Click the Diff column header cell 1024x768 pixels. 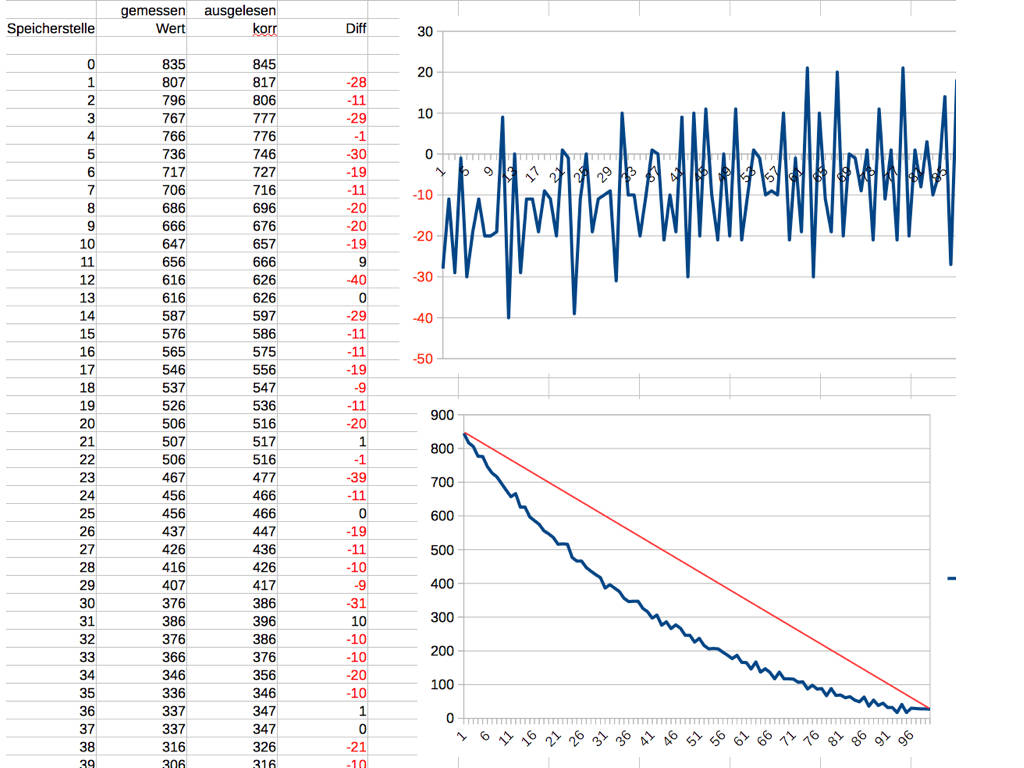[355, 29]
